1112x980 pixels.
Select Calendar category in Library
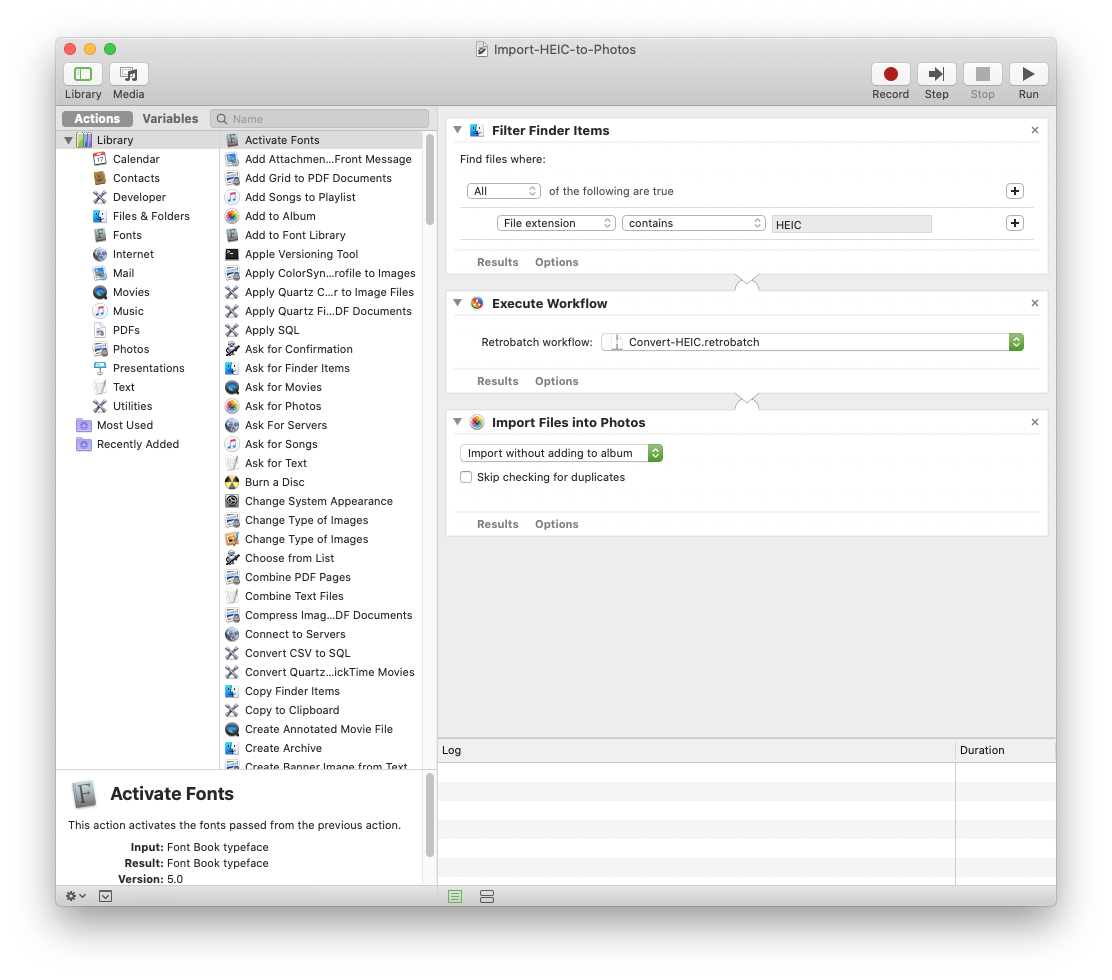coord(136,159)
